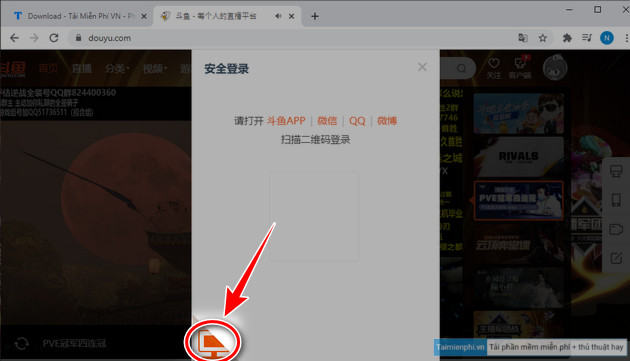Click the site lock security icon
Screen dimensions: 630x361
tap(78, 38)
